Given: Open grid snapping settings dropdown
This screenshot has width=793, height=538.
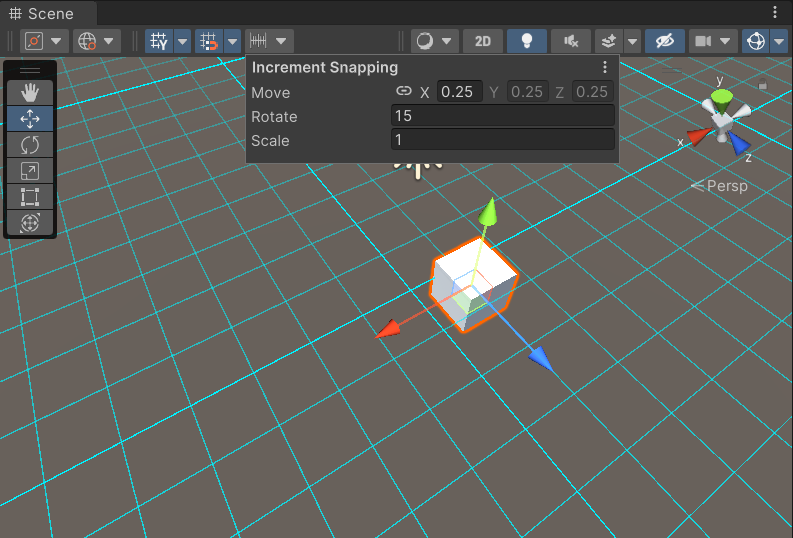Looking at the screenshot, I should point(232,41).
